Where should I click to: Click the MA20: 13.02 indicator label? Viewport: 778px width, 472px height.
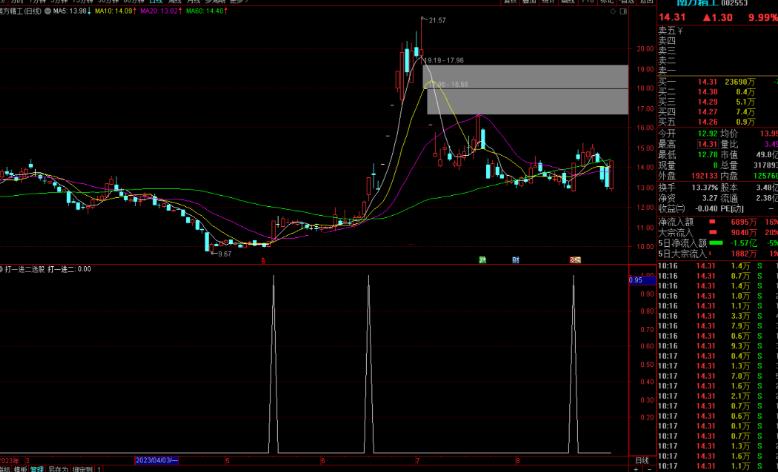coord(161,11)
